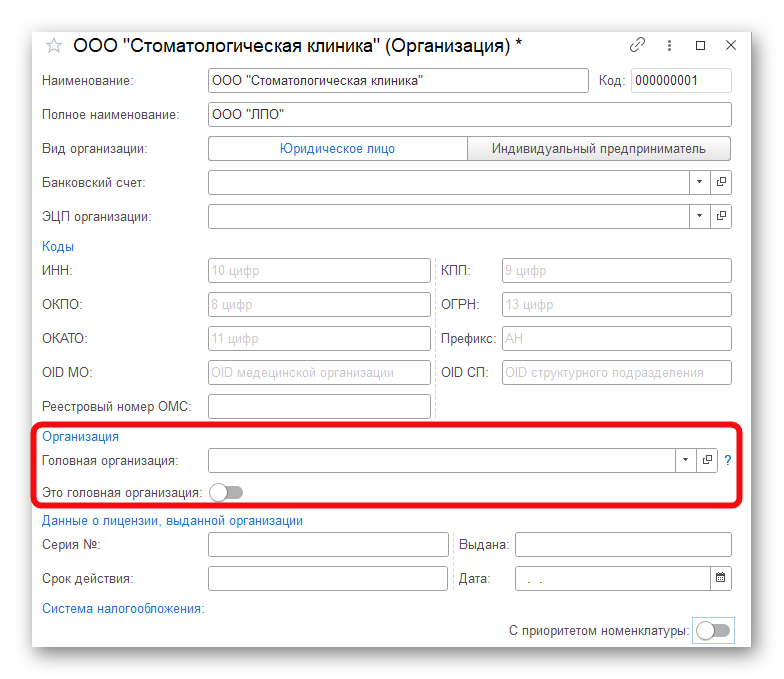The width and height of the screenshot is (784, 679).
Task: Select Юридическое лицо organization type
Action: coord(338,148)
